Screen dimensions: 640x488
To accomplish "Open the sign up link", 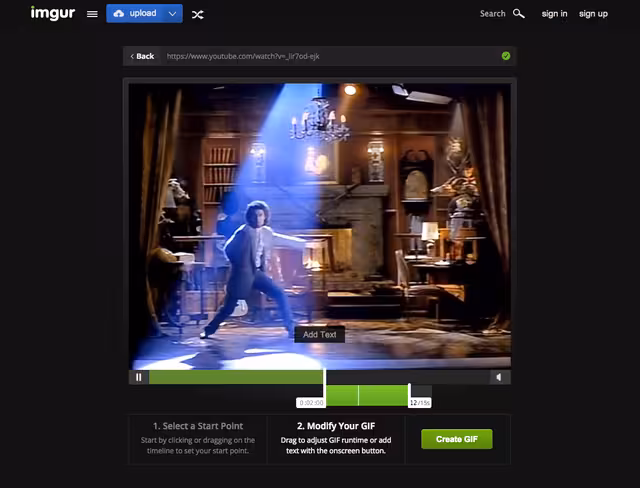I will click(x=593, y=14).
